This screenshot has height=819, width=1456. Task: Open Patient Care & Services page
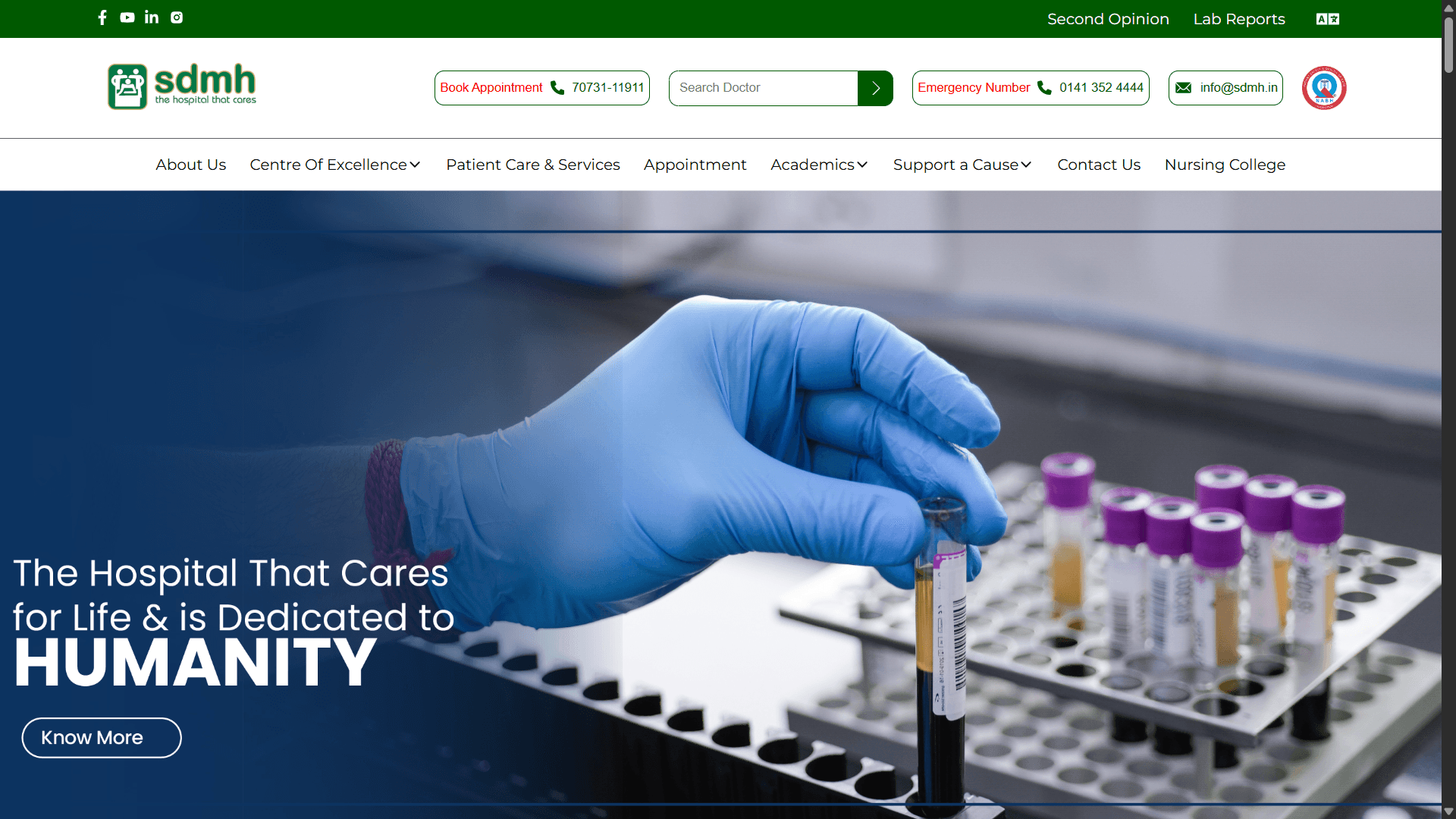[533, 165]
